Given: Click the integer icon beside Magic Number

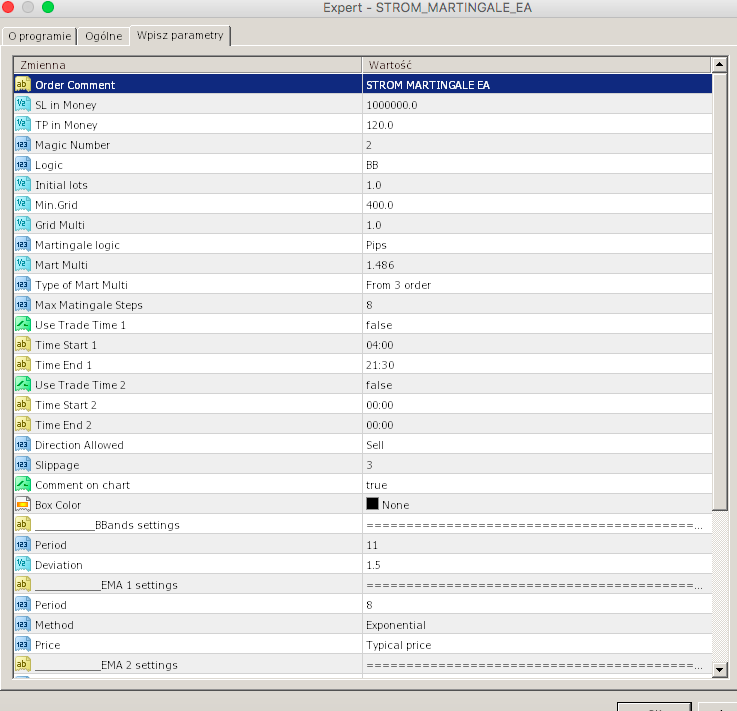Looking at the screenshot, I should 23,145.
